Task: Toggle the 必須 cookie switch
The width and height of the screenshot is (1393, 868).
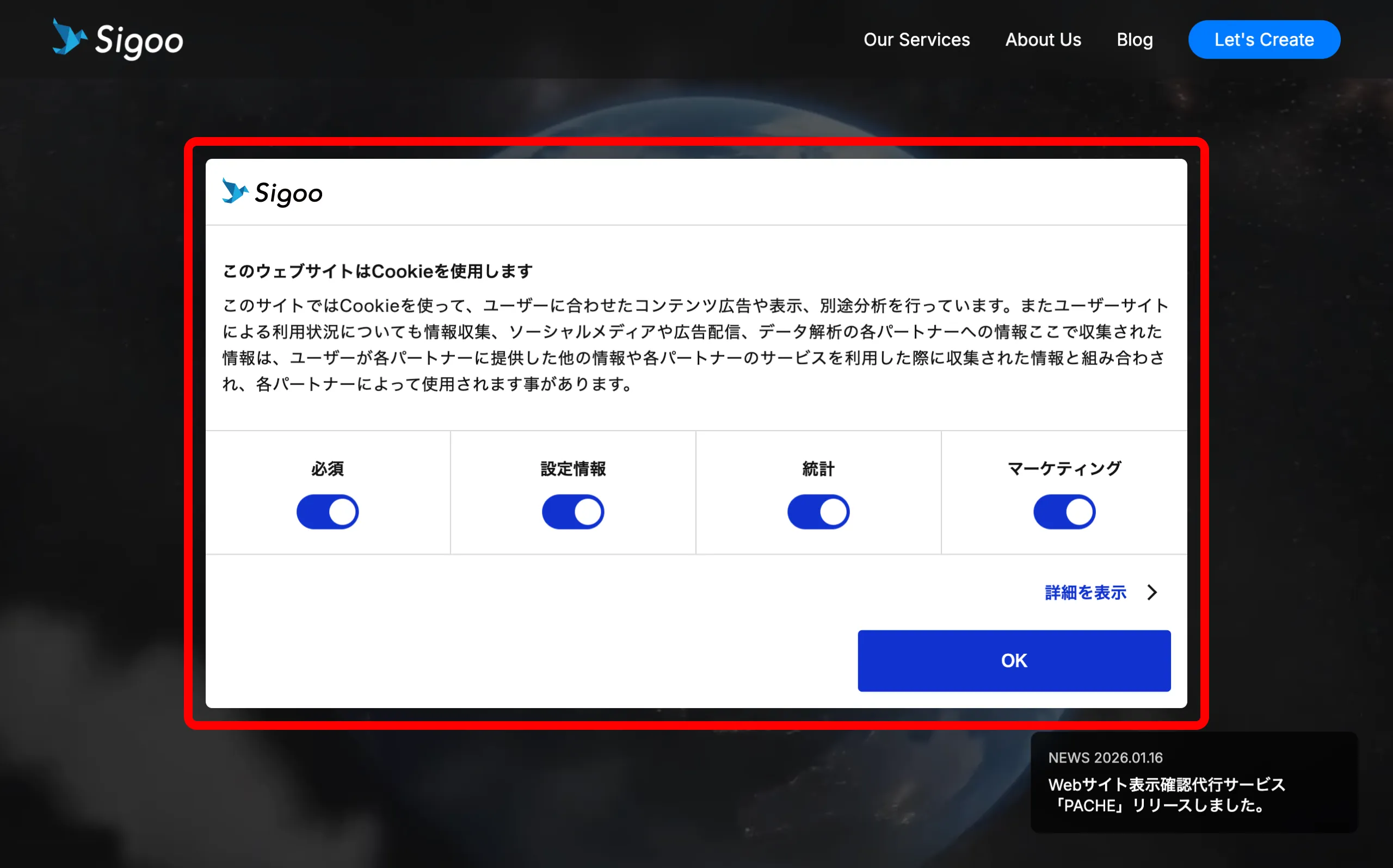Action: coord(327,511)
